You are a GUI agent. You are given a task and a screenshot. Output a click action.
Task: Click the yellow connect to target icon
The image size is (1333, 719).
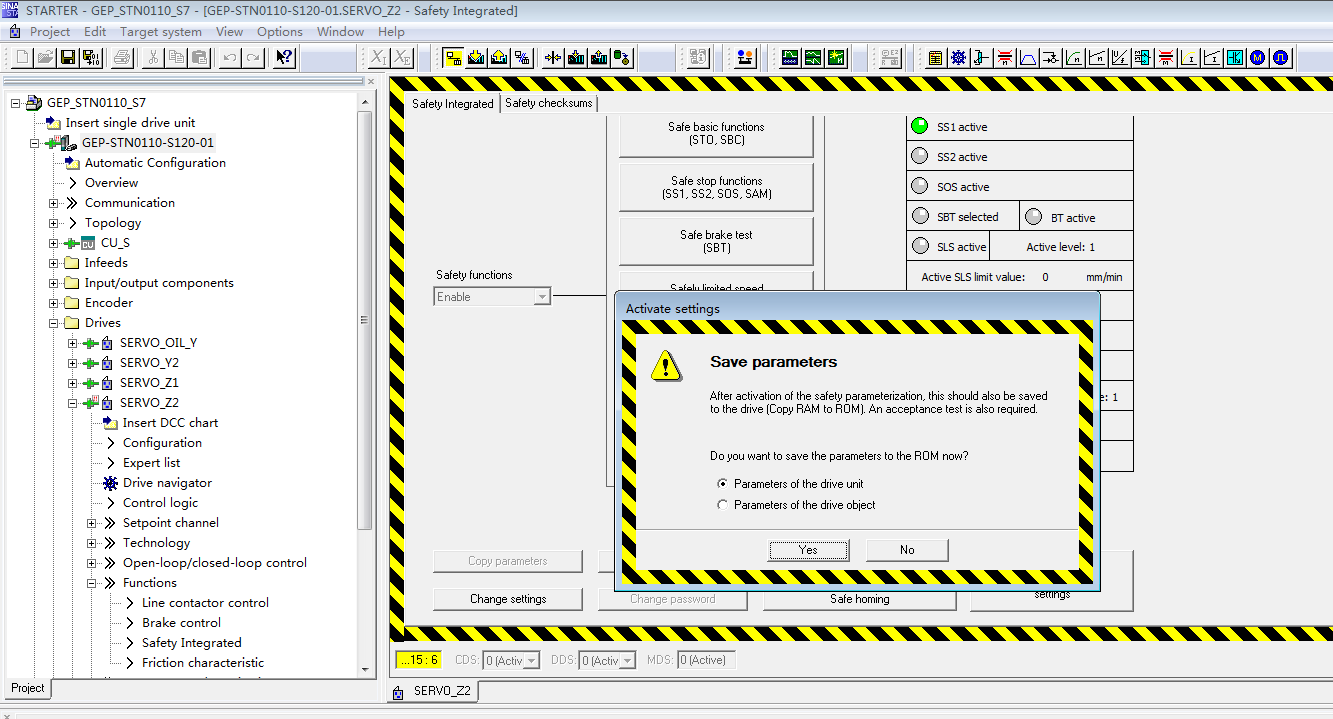[453, 57]
